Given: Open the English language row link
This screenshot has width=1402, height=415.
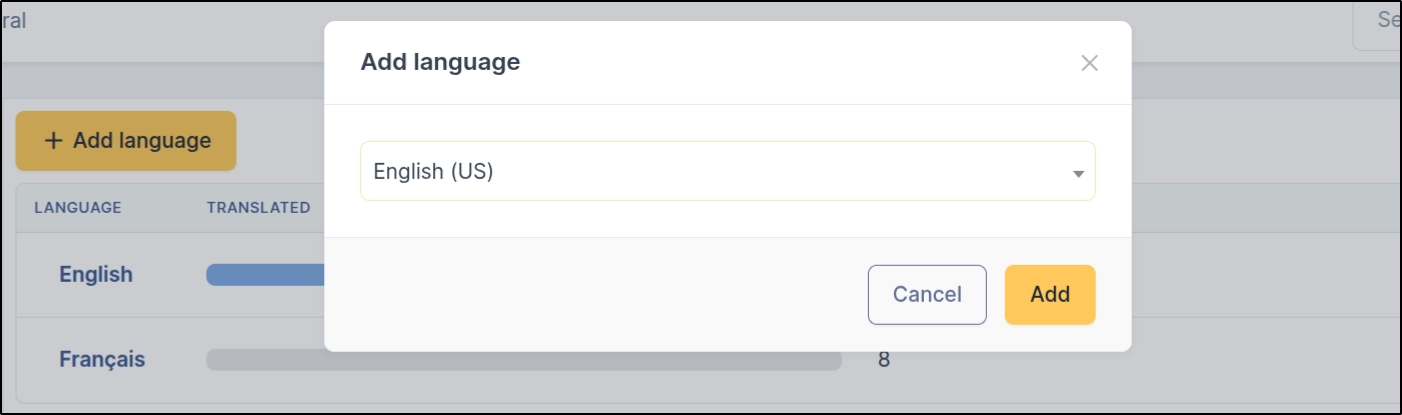Looking at the screenshot, I should click(95, 274).
